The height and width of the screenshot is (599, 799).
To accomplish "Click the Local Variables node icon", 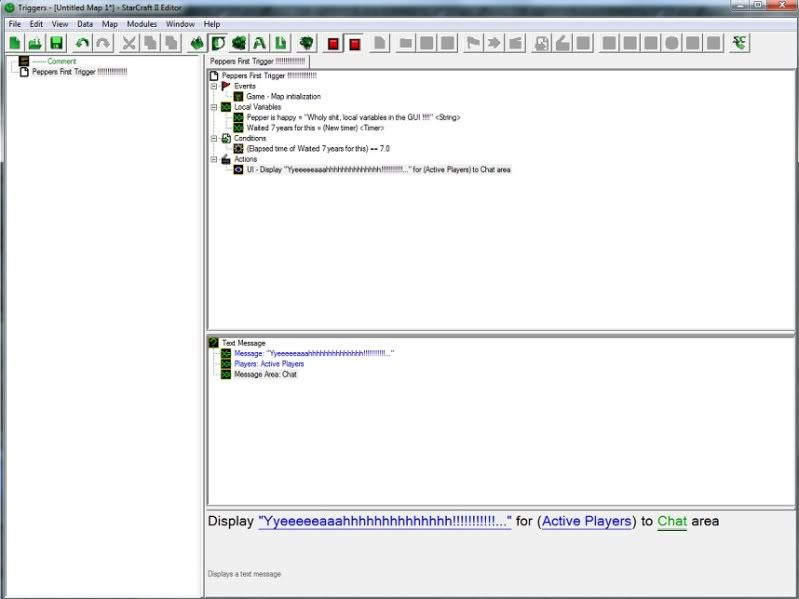I will tap(226, 107).
